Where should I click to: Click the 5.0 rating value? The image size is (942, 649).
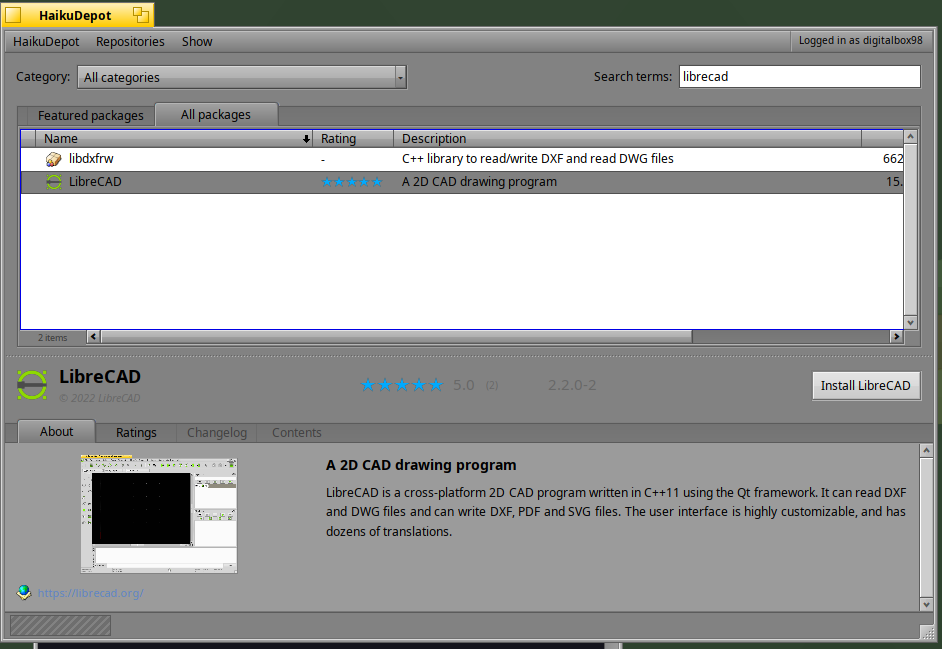[464, 385]
